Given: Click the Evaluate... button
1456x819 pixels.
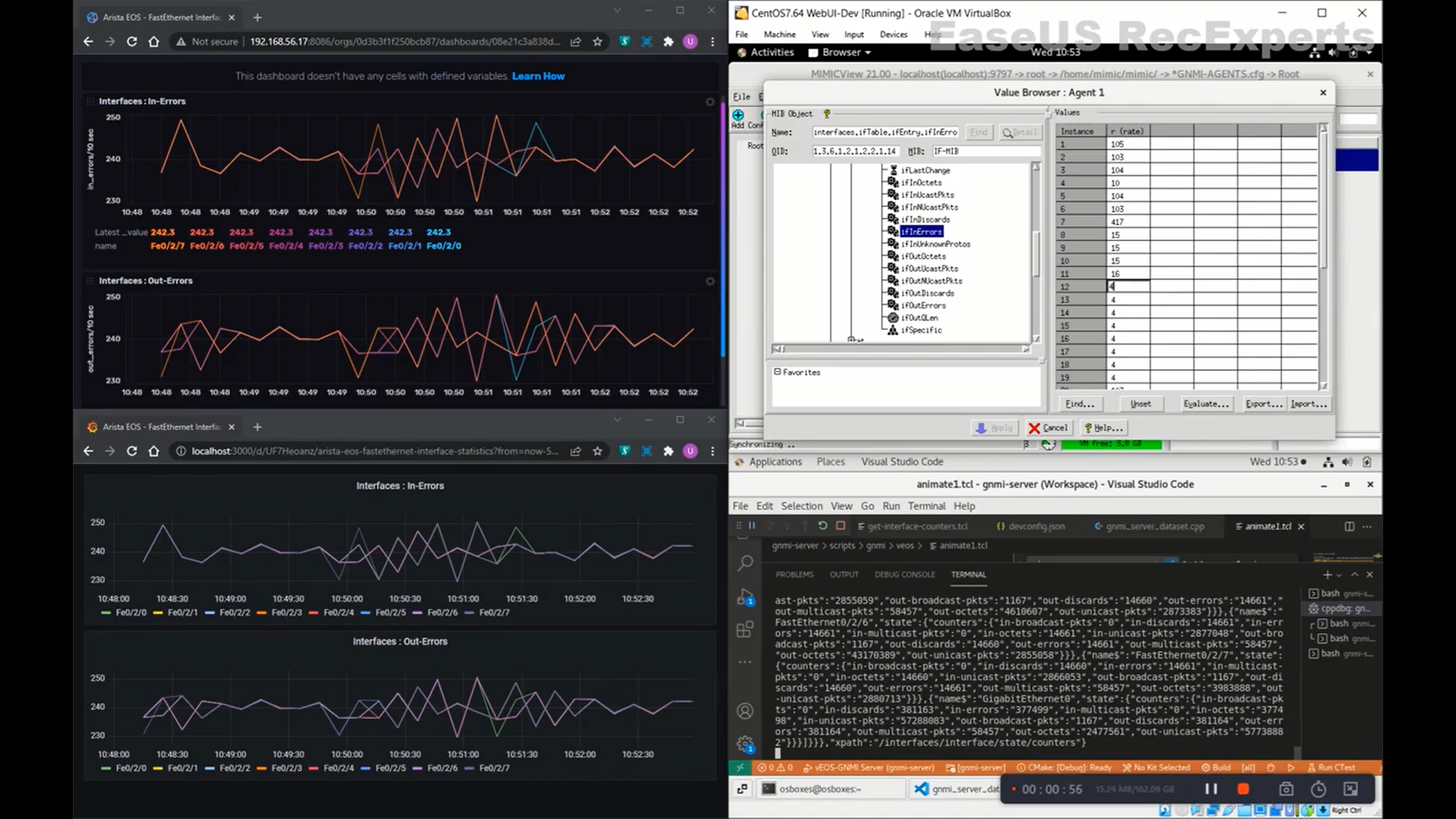Looking at the screenshot, I should pyautogui.click(x=1206, y=404).
